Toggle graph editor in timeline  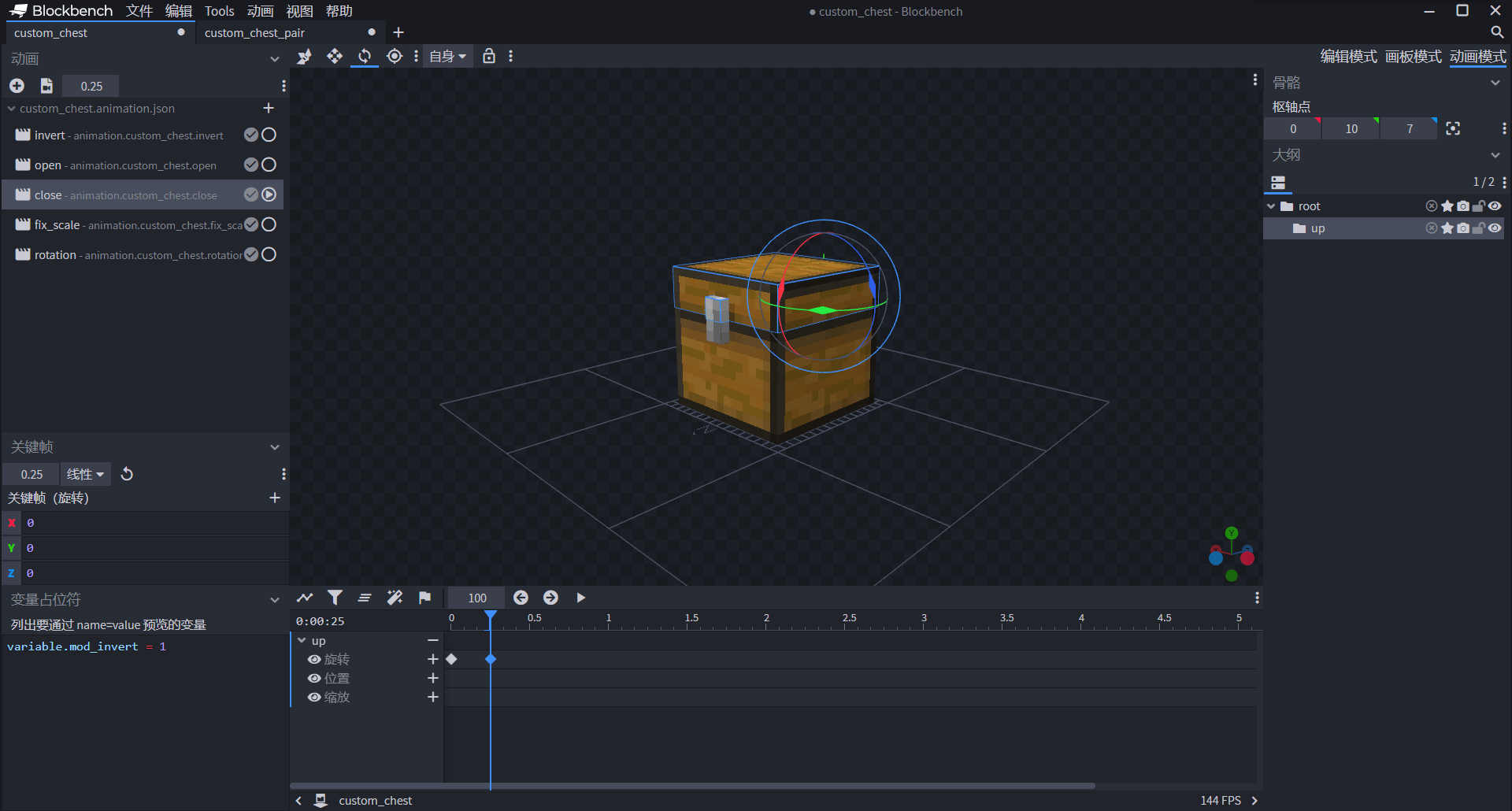coord(305,598)
